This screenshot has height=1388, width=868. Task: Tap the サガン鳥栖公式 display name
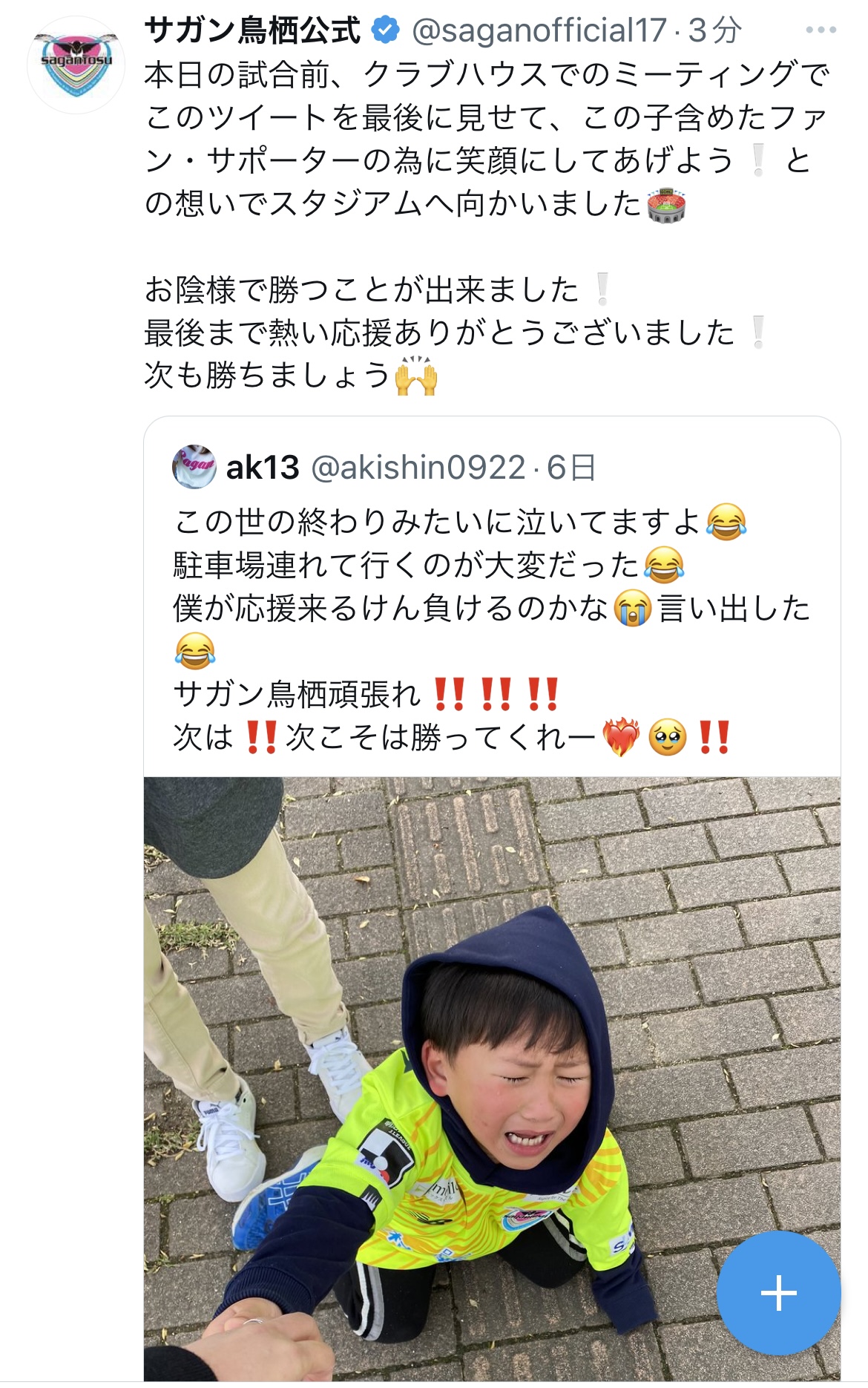(x=252, y=30)
